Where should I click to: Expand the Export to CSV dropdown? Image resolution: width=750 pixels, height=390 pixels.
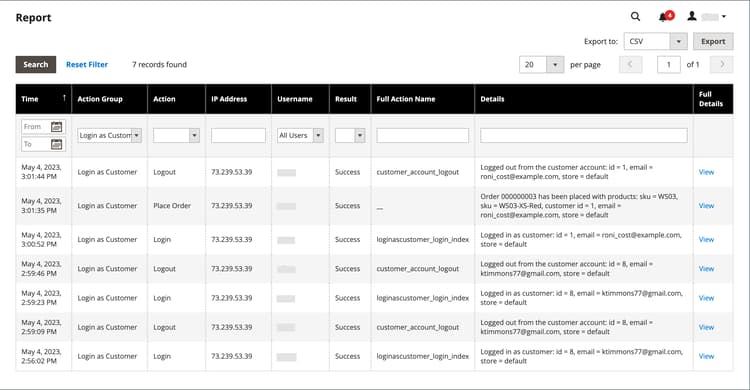[x=678, y=42]
